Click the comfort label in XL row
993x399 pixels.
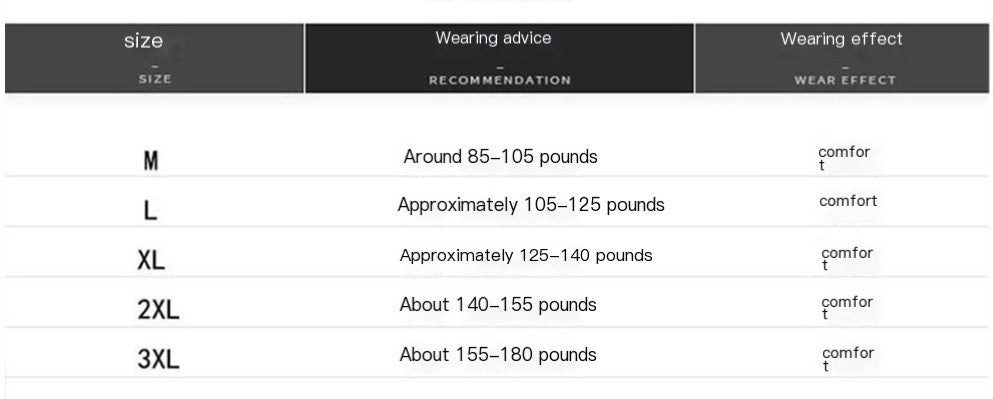[847, 259]
